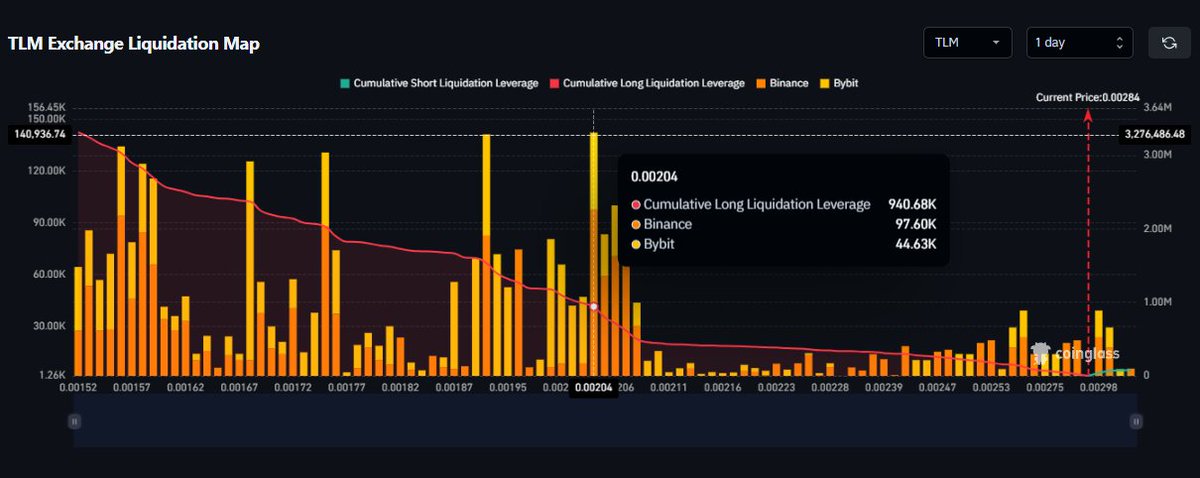Click the 90.00K left axis label

tap(49, 222)
